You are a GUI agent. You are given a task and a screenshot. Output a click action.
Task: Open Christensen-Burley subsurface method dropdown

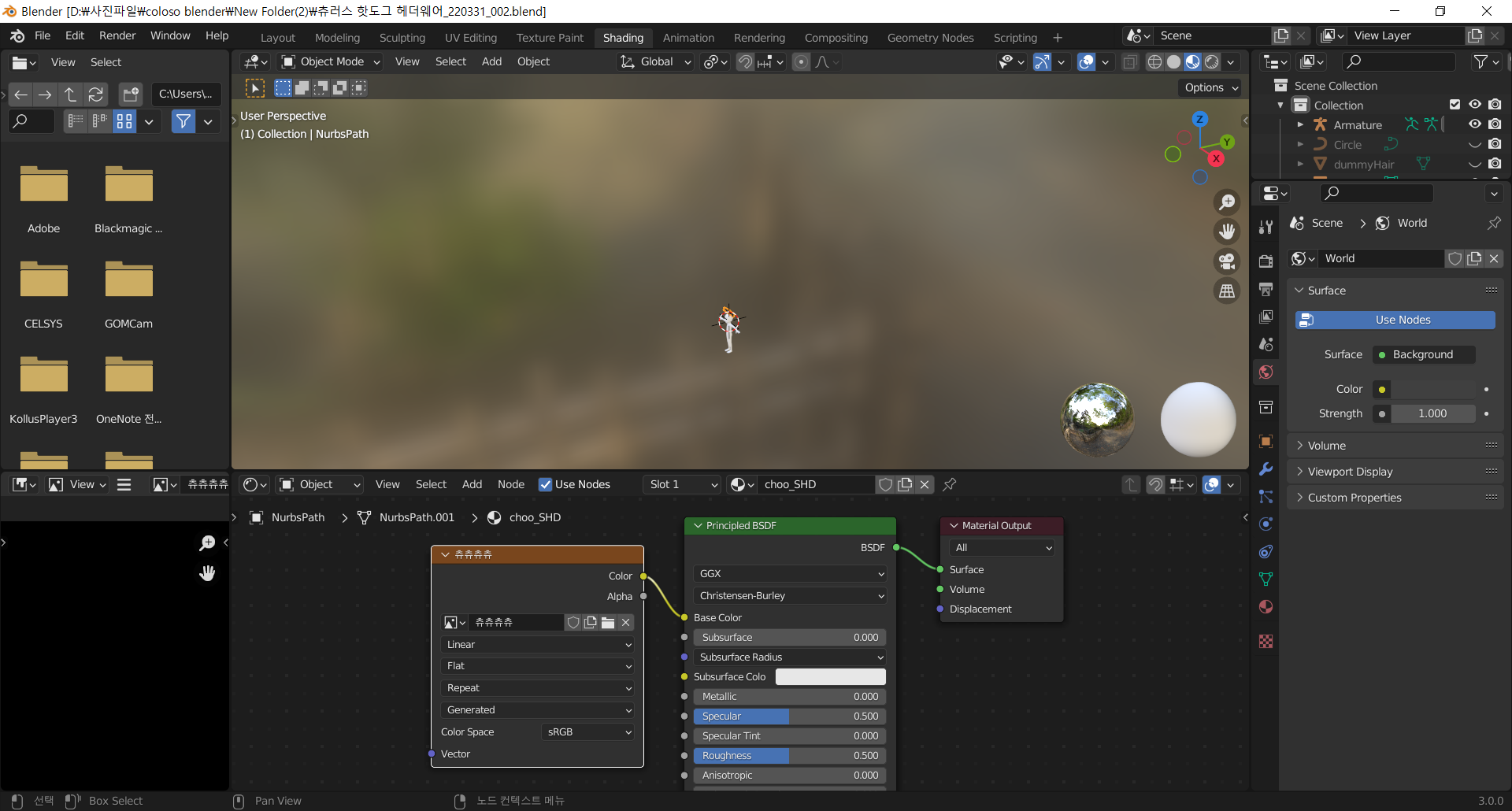click(790, 595)
